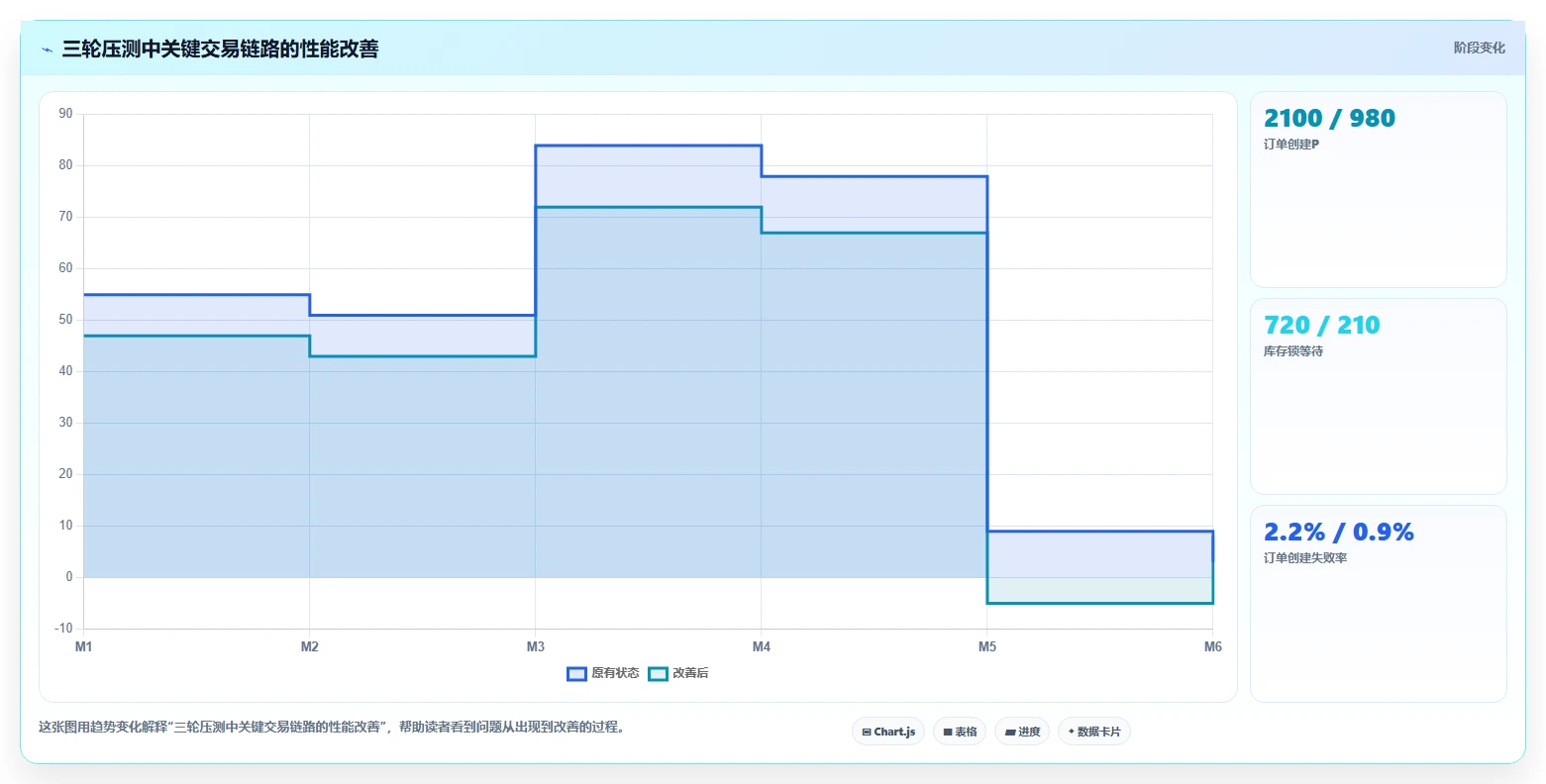Click the 阶段变化 label in header
This screenshot has height=784, width=1546.
[x=1479, y=49]
